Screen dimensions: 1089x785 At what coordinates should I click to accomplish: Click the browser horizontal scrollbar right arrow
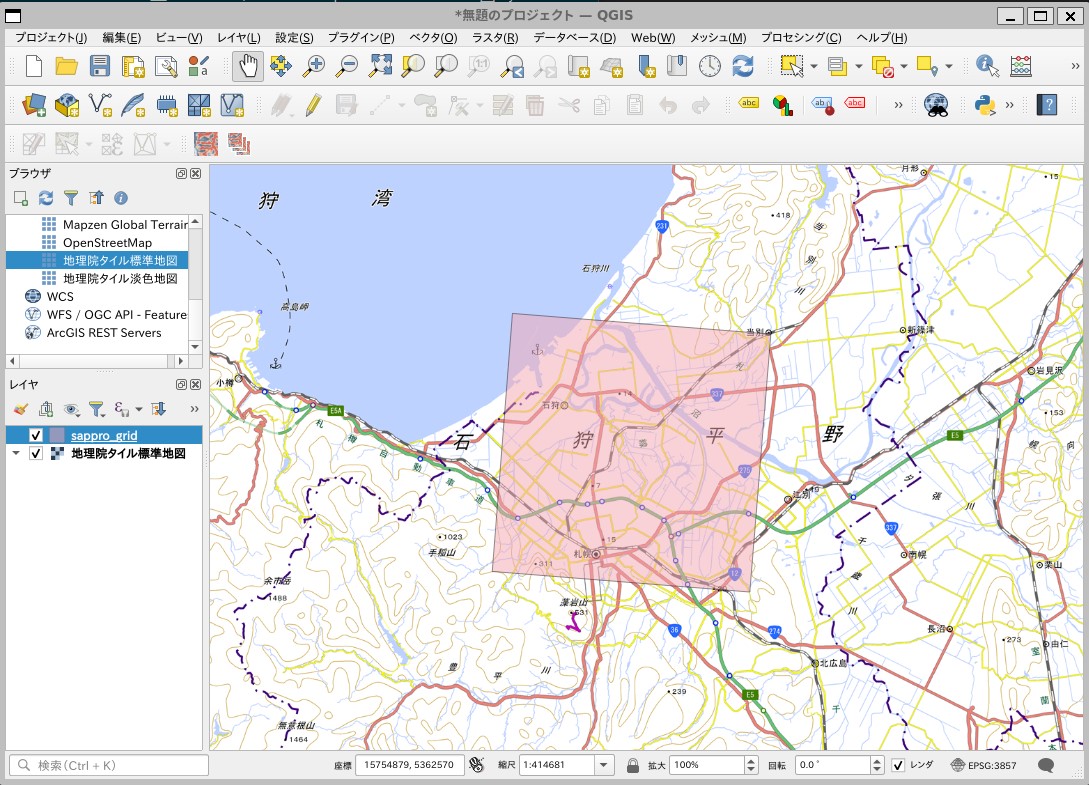pos(181,361)
